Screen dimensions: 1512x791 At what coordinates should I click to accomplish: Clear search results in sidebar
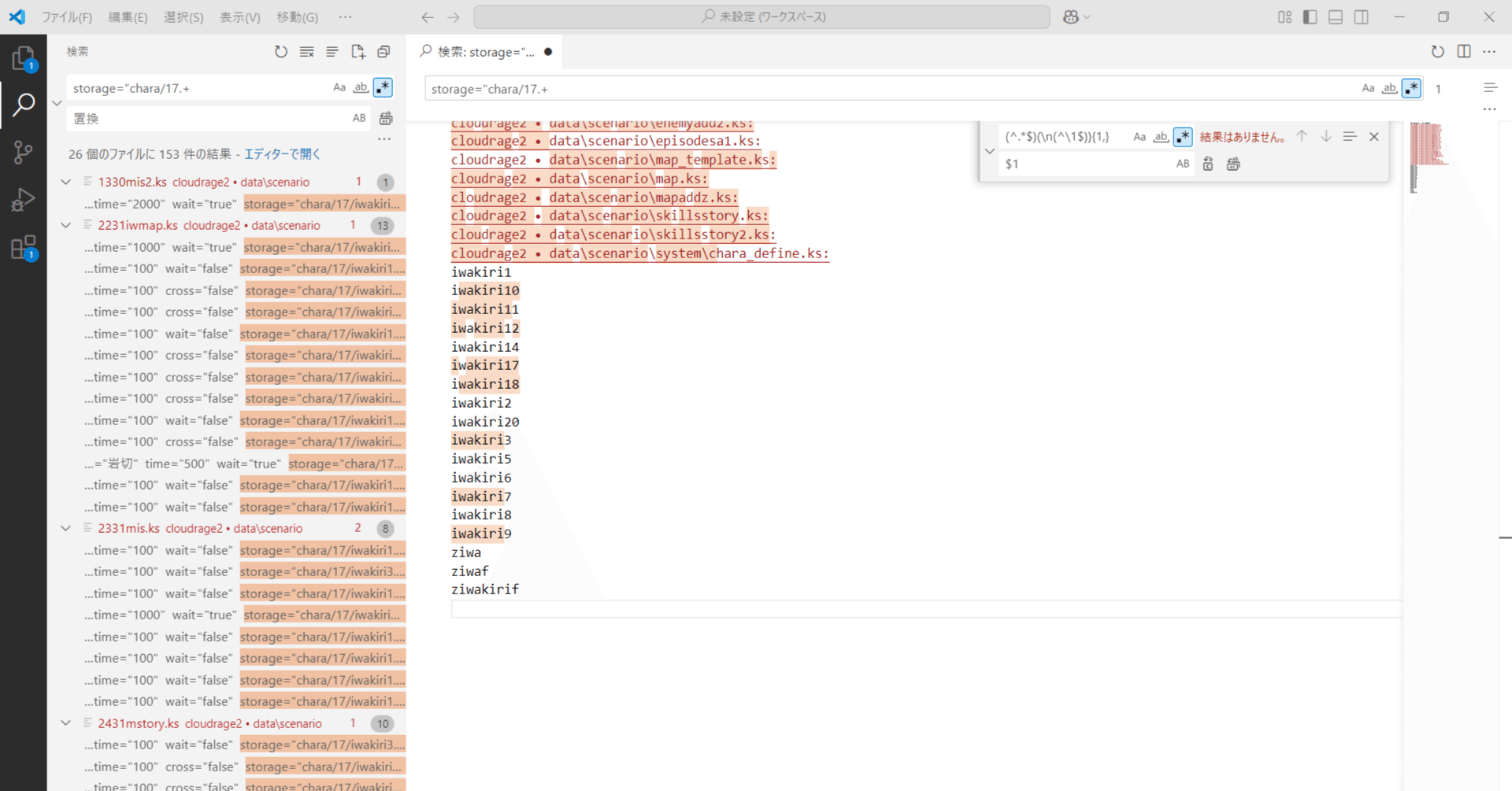point(307,52)
